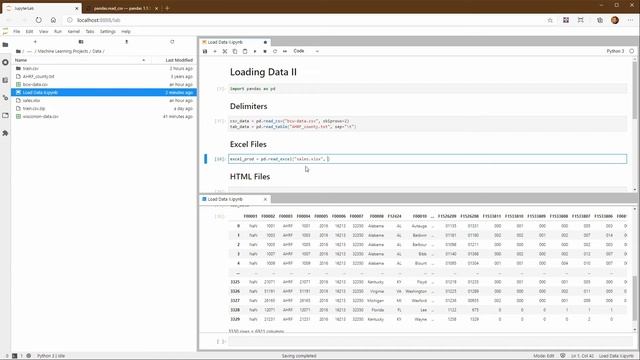Open browser settings ellipsis menu

coord(631,20)
